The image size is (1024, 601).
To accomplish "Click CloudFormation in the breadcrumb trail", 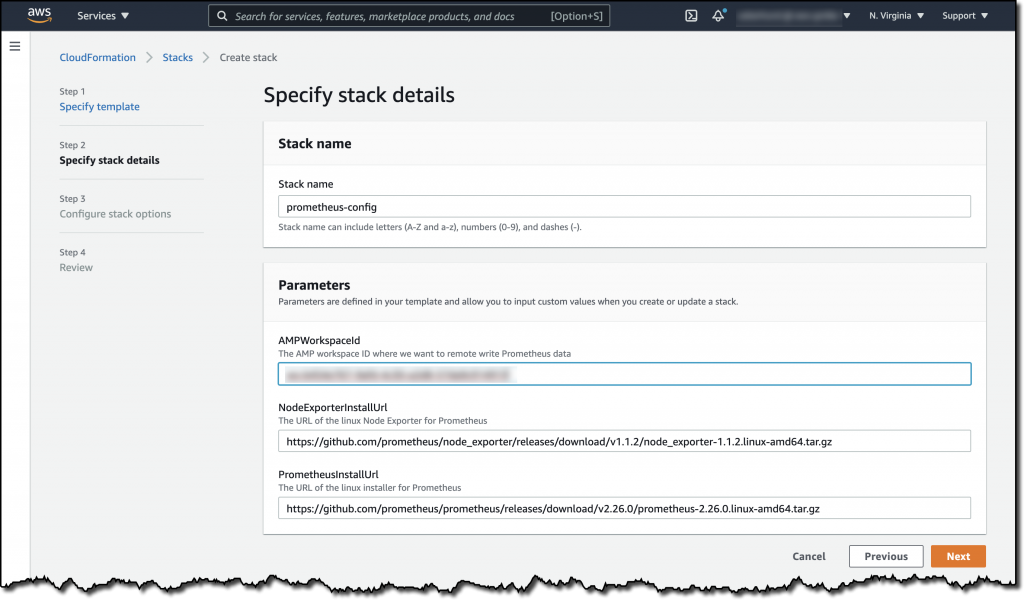I will tap(97, 57).
